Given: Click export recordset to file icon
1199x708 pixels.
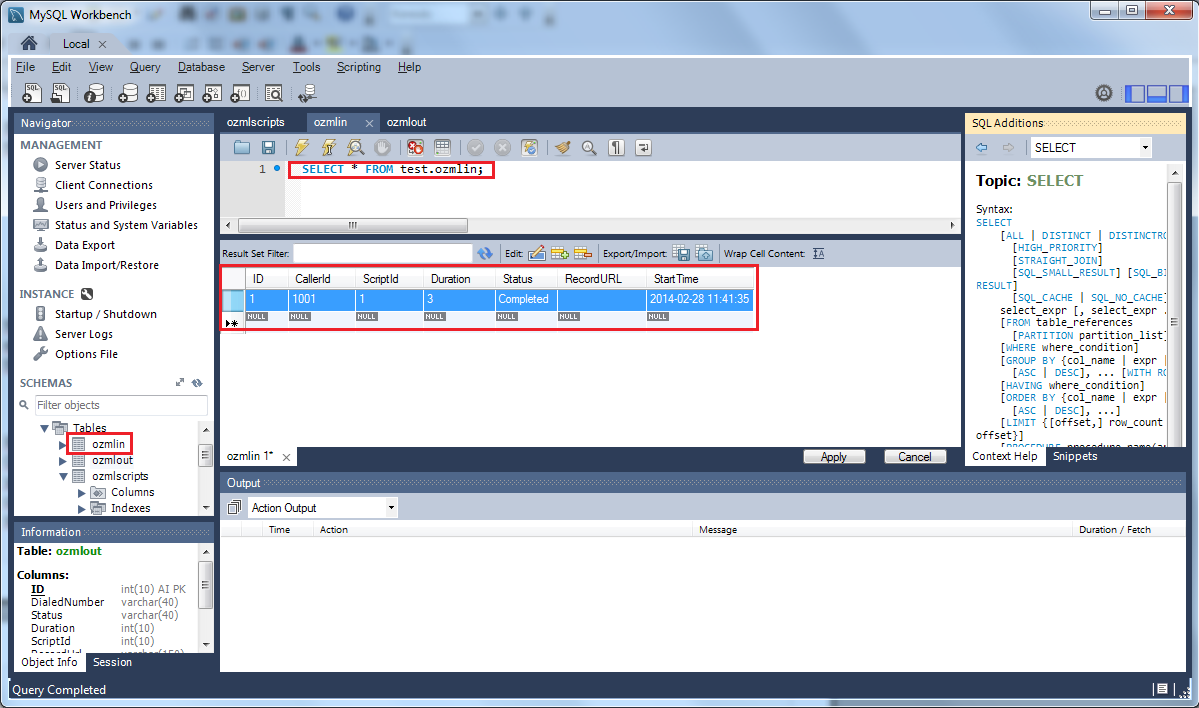Looking at the screenshot, I should (x=680, y=254).
